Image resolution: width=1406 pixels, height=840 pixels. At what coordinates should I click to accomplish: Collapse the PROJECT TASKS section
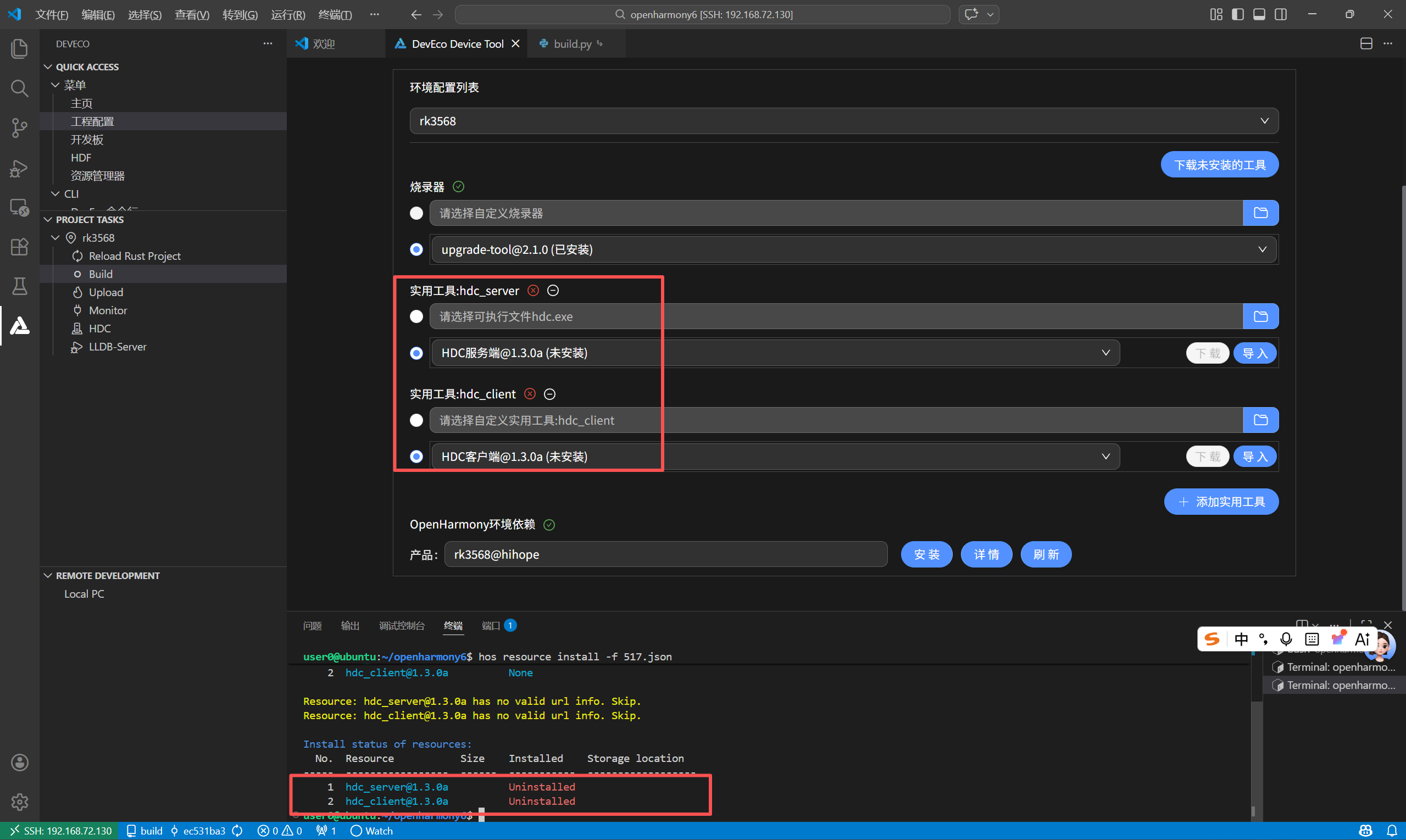pos(90,220)
